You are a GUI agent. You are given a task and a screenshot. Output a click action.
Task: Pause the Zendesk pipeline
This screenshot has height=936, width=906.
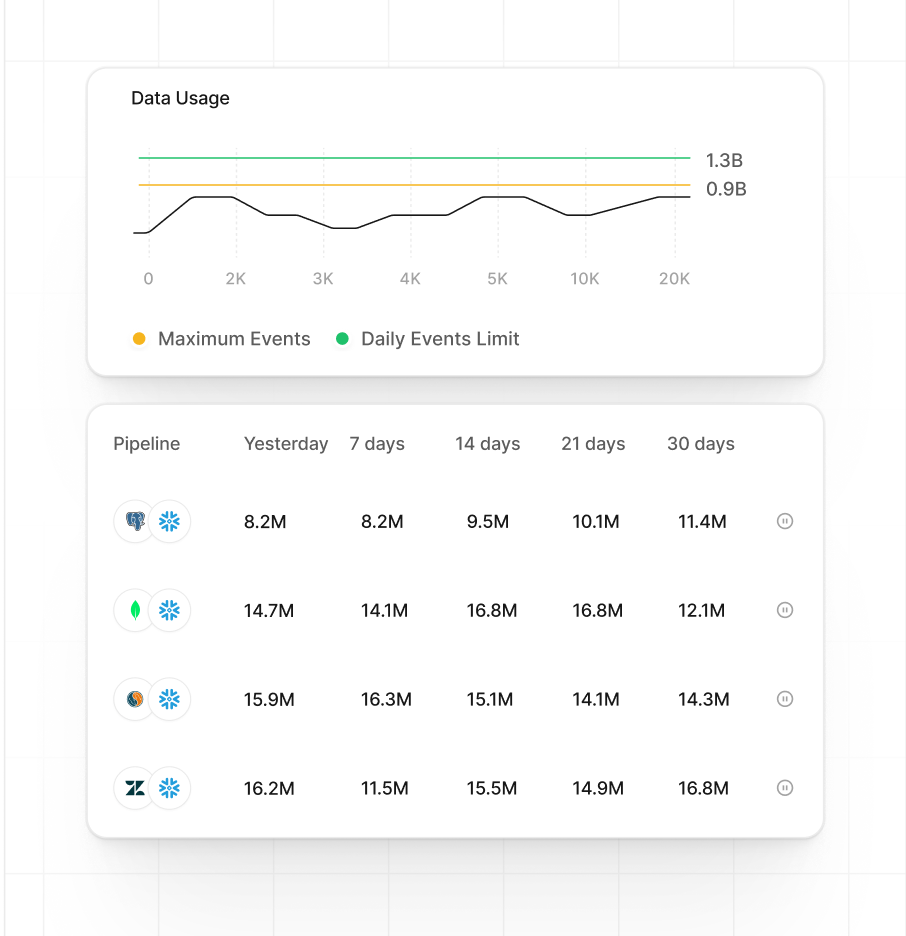coord(785,788)
